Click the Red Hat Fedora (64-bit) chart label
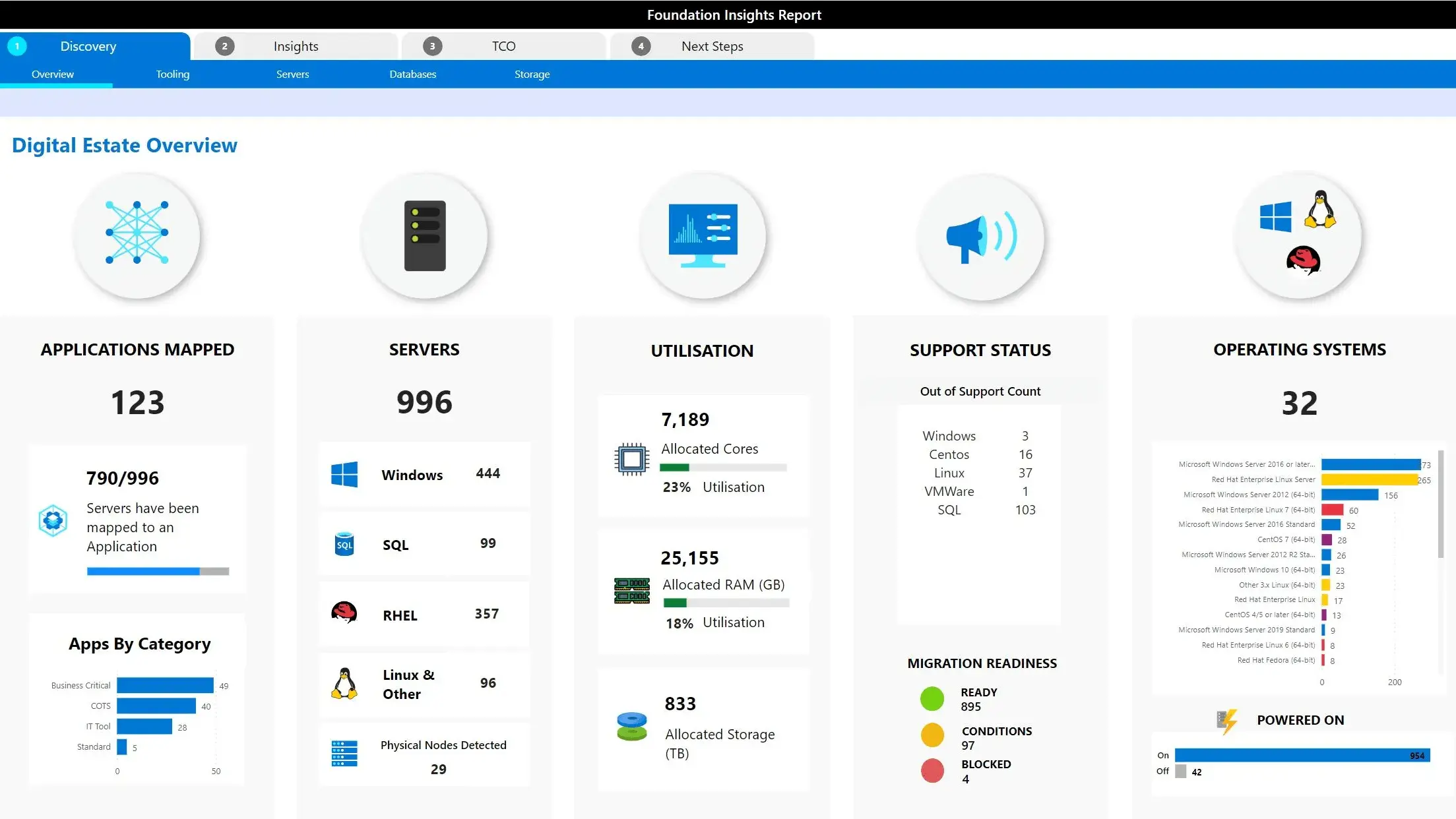The width and height of the screenshot is (1456, 819). 1276,660
